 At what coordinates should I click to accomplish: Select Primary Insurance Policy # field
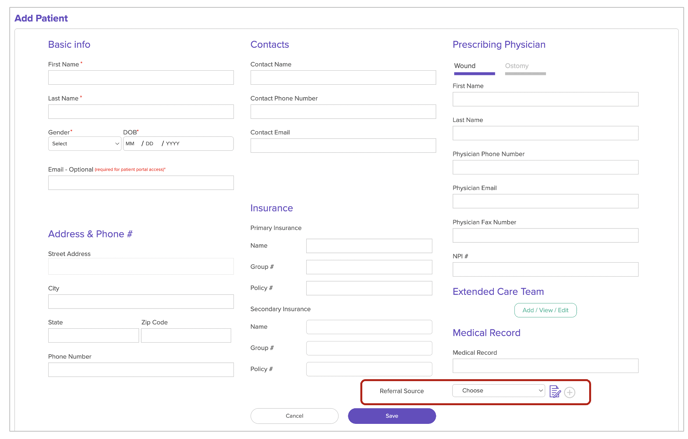[x=369, y=288]
